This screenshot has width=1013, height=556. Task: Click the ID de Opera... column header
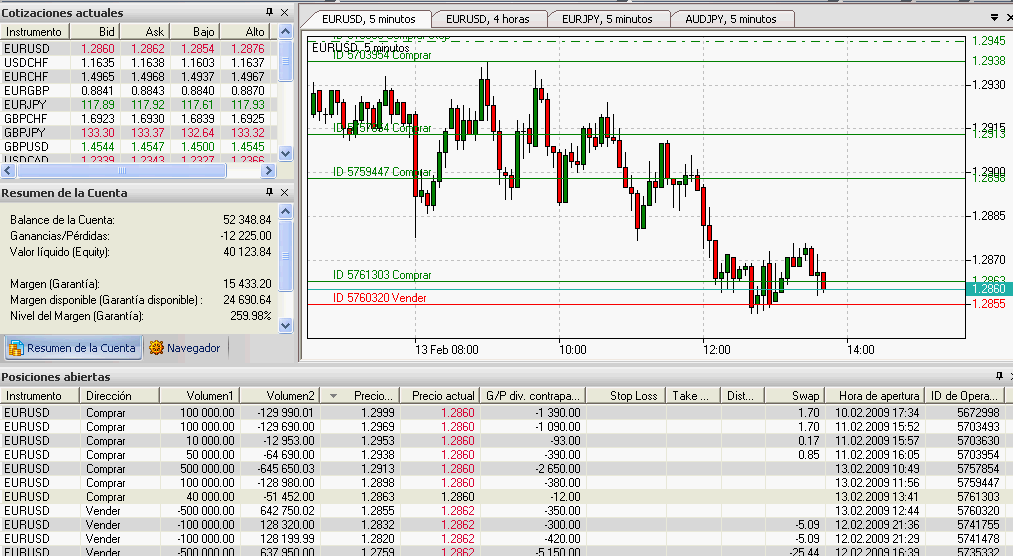click(965, 396)
